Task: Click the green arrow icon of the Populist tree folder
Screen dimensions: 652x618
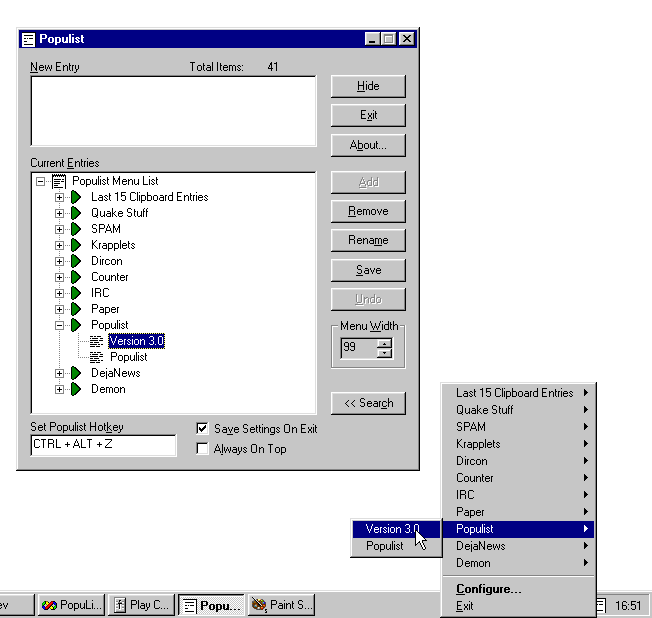Action: point(76,325)
